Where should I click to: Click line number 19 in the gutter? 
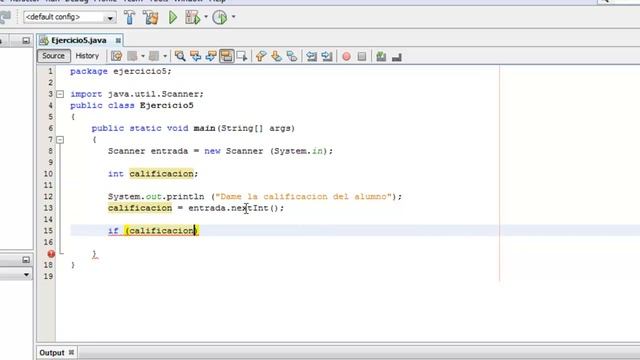click(x=48, y=276)
